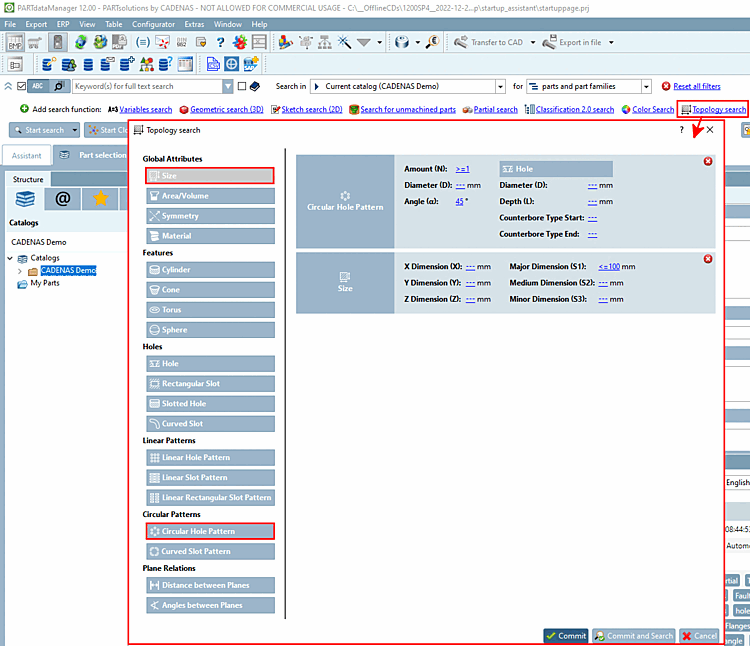750x646 pixels.
Task: Click the help question mark toolbar icon
Action: (x=220, y=43)
